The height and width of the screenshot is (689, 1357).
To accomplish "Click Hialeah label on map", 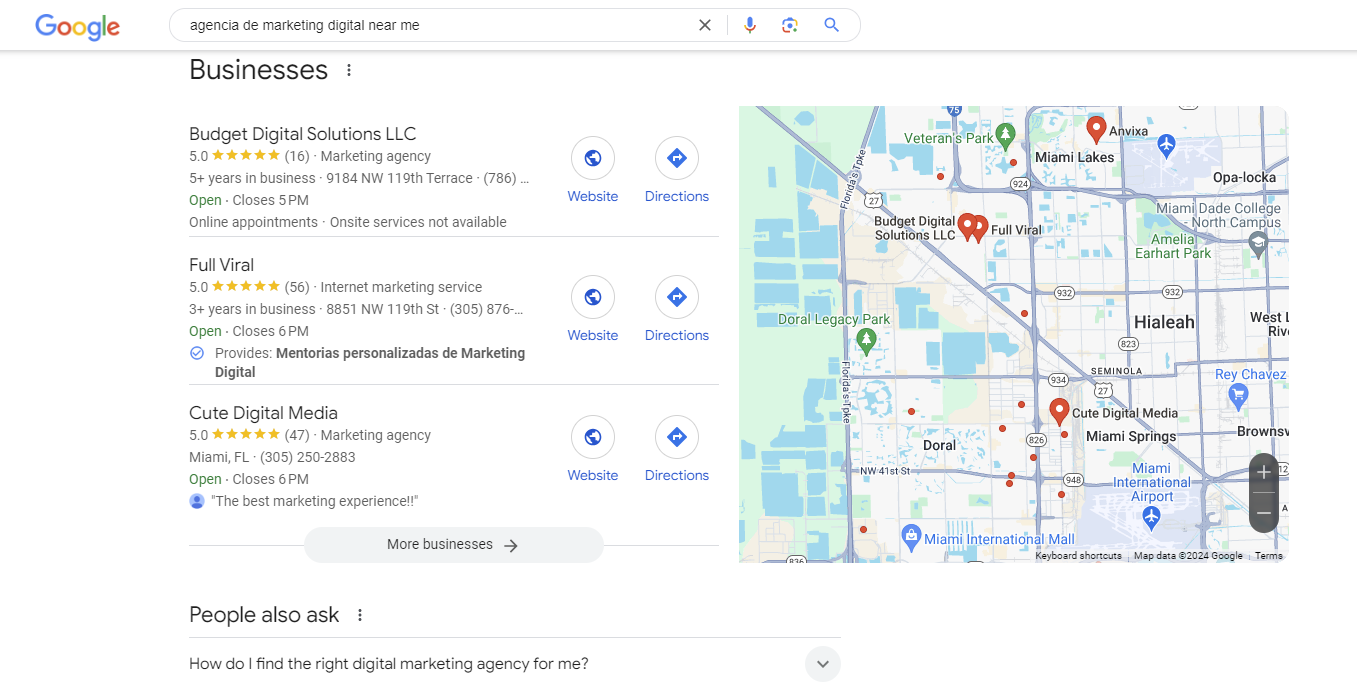I will coord(1164,322).
